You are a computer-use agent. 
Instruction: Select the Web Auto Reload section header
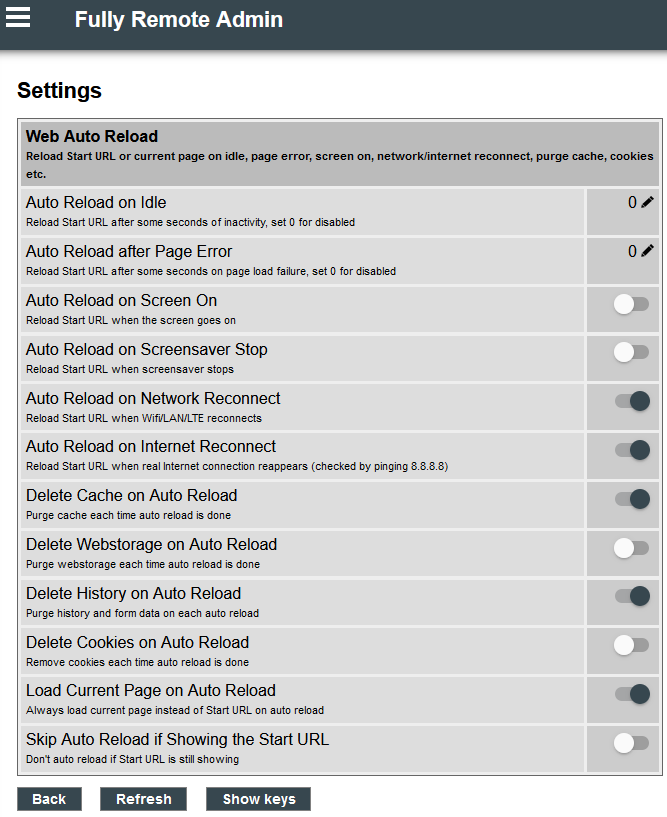pyautogui.click(x=92, y=137)
